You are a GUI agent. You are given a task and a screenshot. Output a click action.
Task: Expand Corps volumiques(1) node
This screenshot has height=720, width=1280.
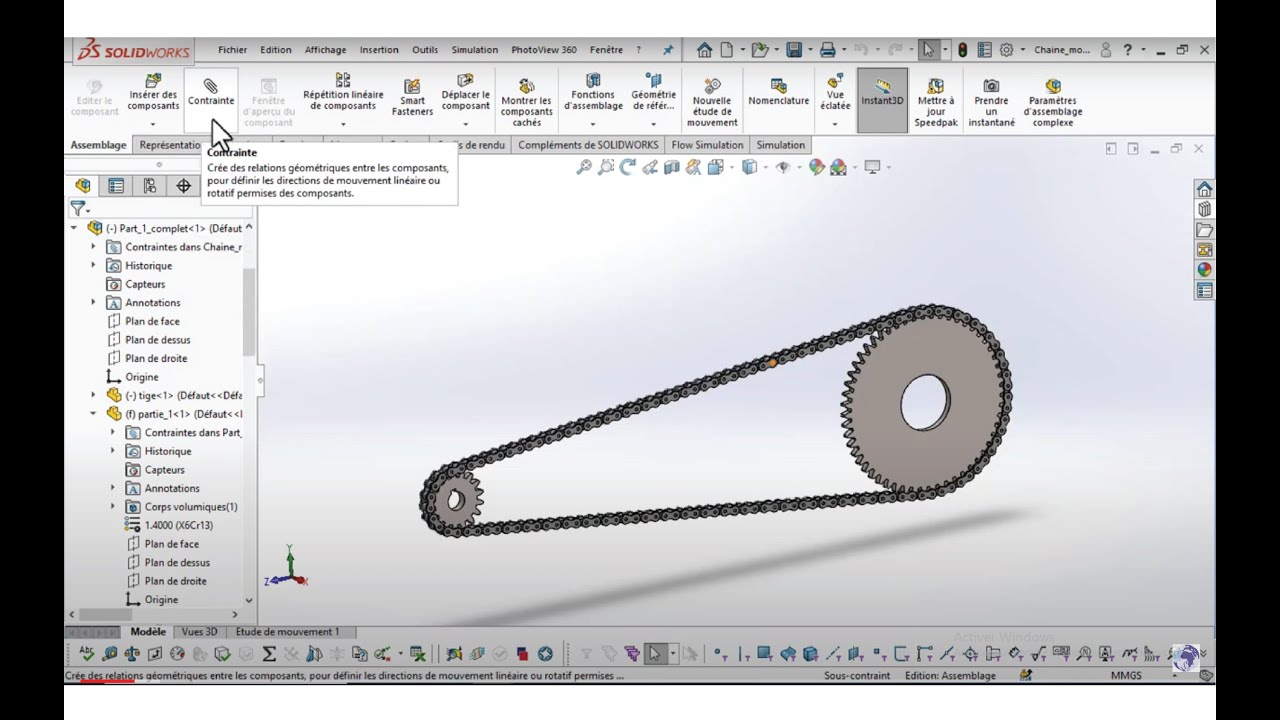coord(112,506)
